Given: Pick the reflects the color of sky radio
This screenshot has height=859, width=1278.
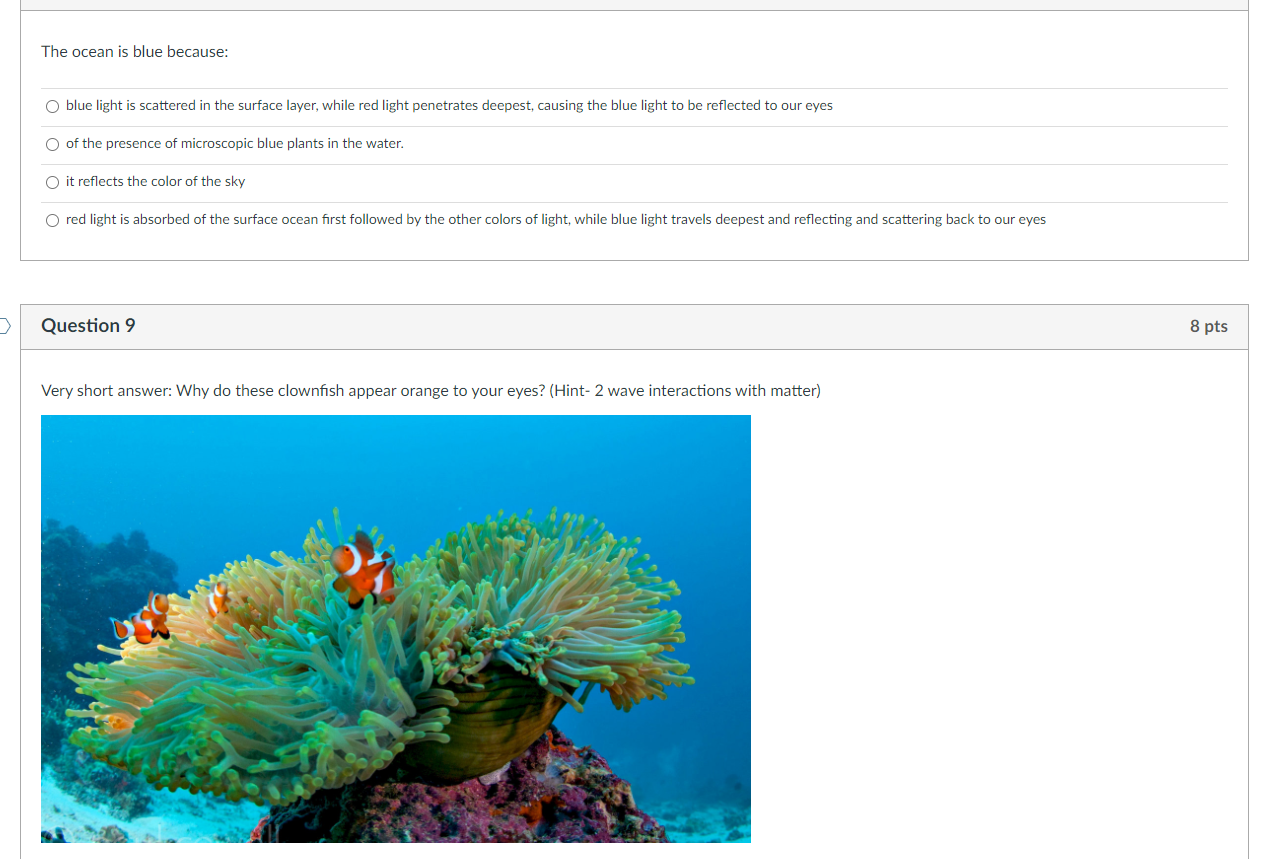Looking at the screenshot, I should (52, 182).
